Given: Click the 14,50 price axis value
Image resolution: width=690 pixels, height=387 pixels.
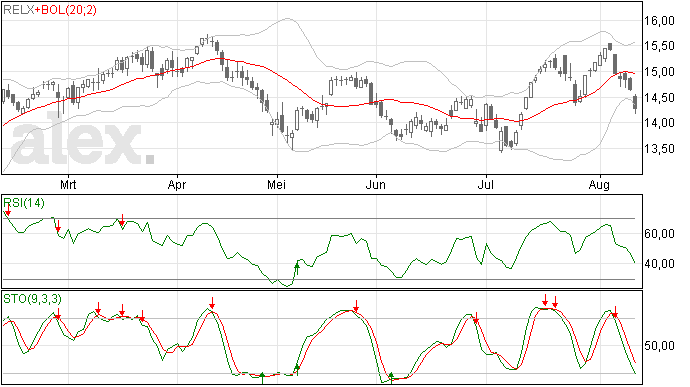Looking at the screenshot, I should [x=659, y=98].
